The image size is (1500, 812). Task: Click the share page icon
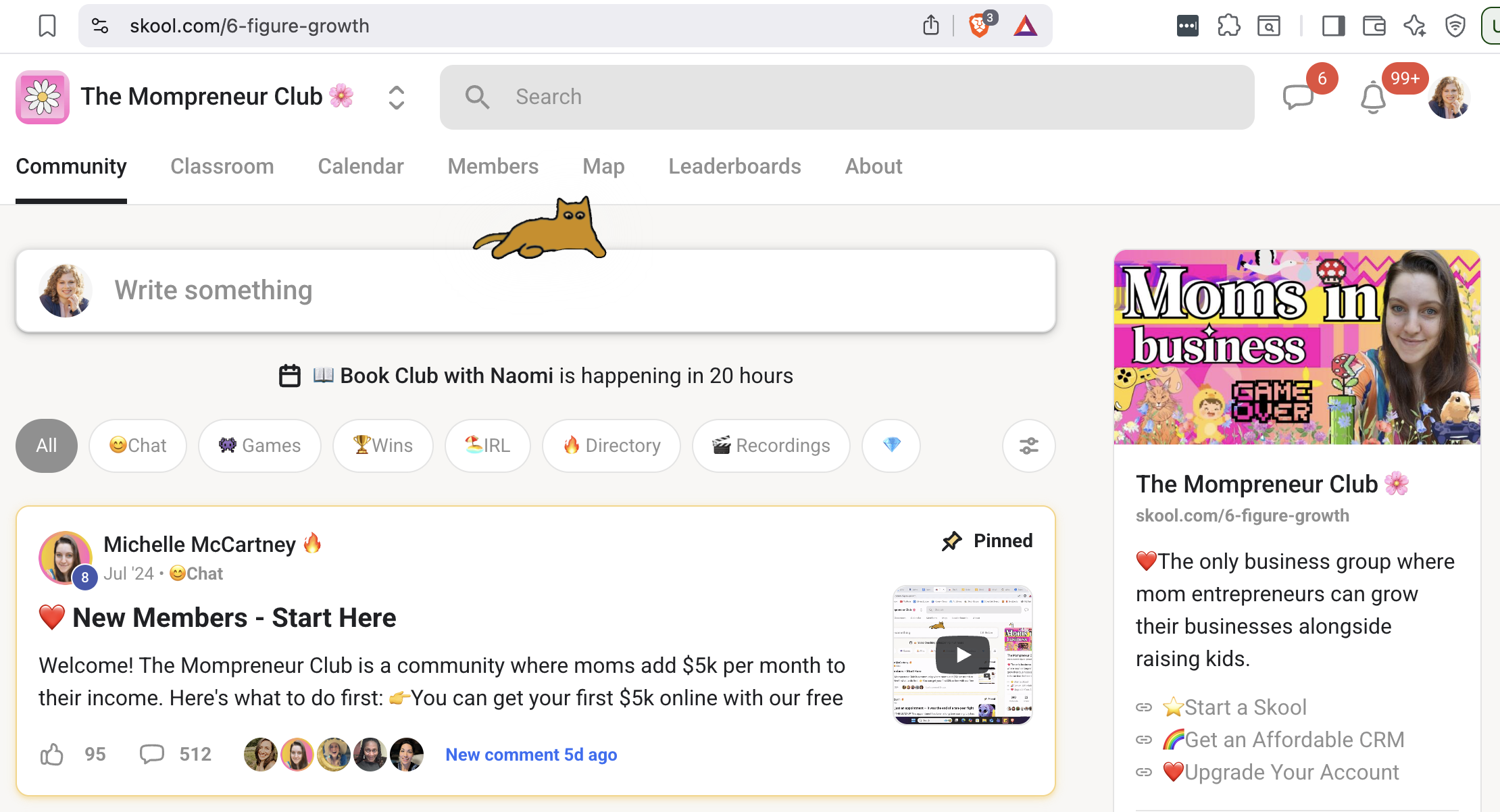click(x=930, y=26)
